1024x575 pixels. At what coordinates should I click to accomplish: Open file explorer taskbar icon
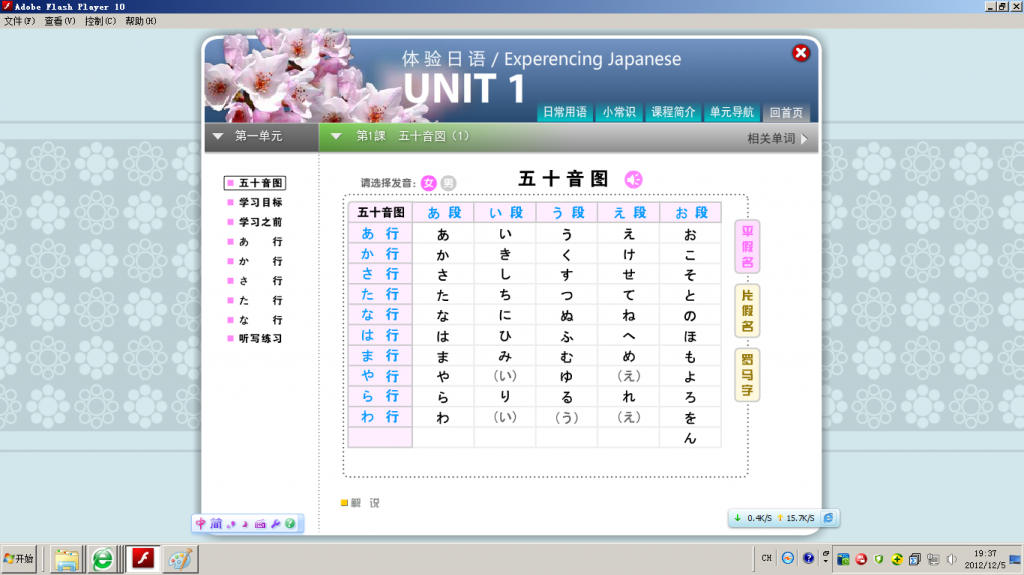click(66, 559)
